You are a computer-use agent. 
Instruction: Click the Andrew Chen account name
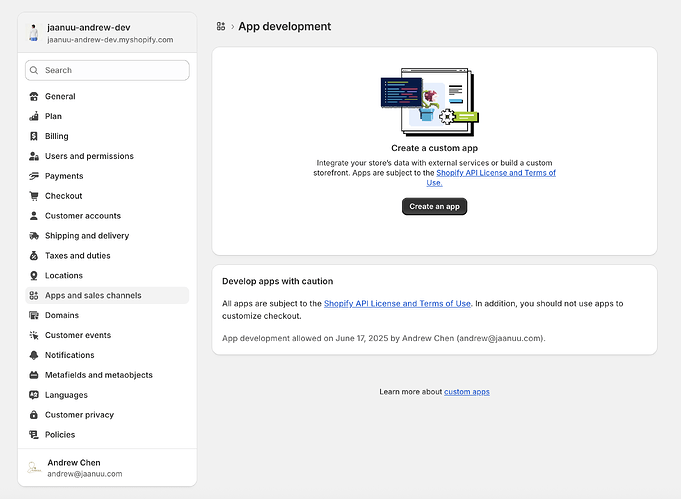click(x=74, y=463)
